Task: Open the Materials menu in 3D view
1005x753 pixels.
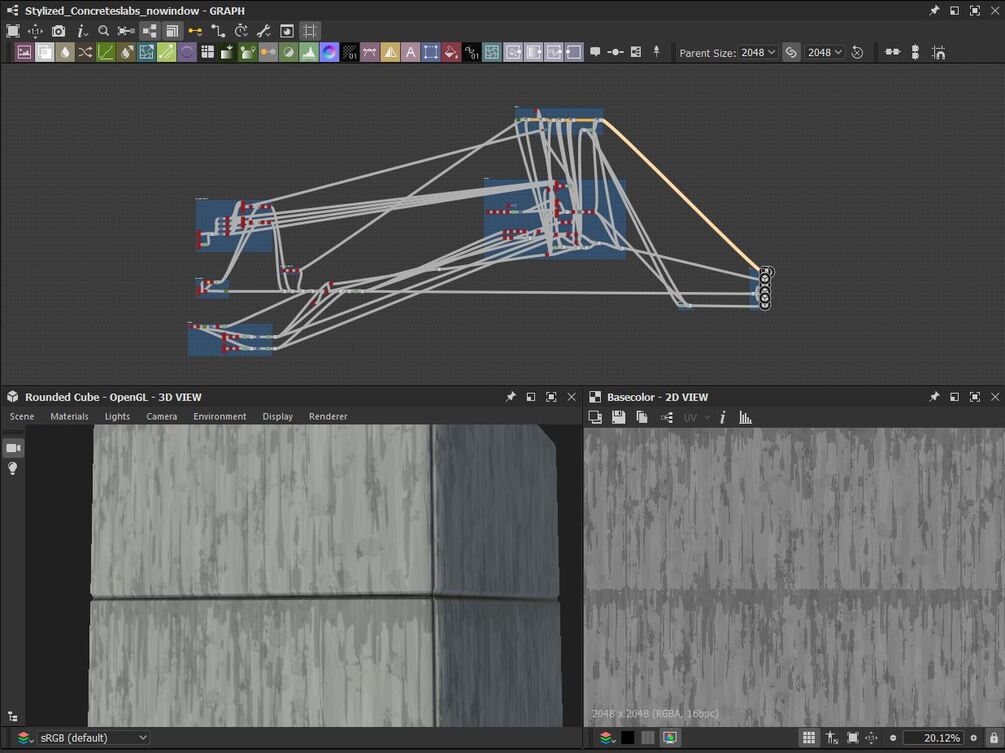Action: point(69,416)
